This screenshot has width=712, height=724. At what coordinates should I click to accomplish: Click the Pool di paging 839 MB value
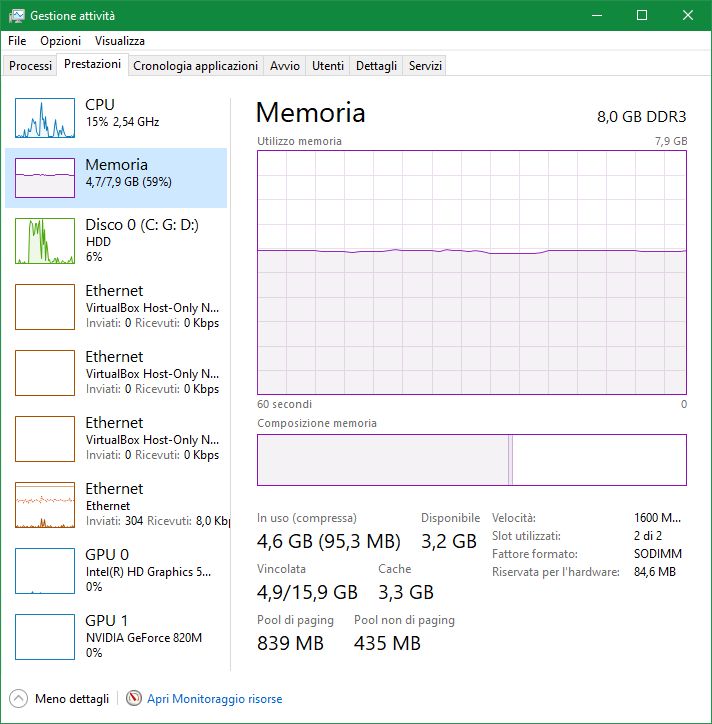290,643
